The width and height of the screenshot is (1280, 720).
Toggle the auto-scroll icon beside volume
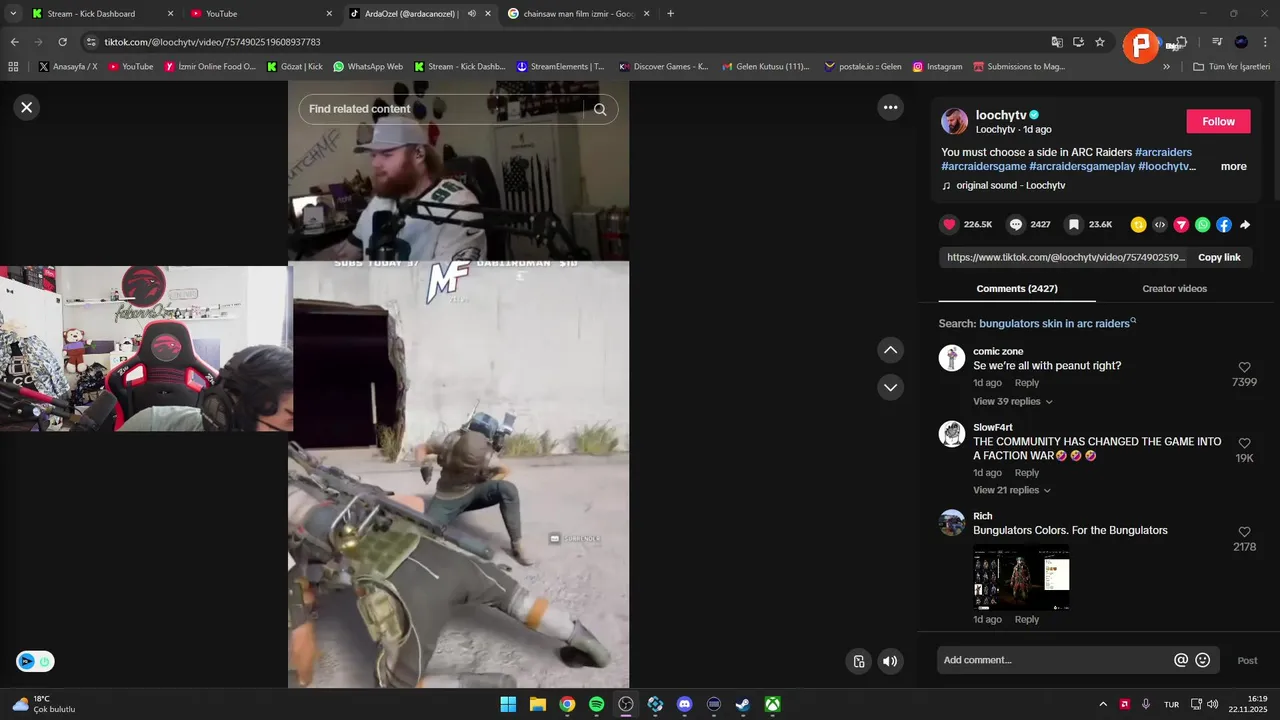pos(859,661)
